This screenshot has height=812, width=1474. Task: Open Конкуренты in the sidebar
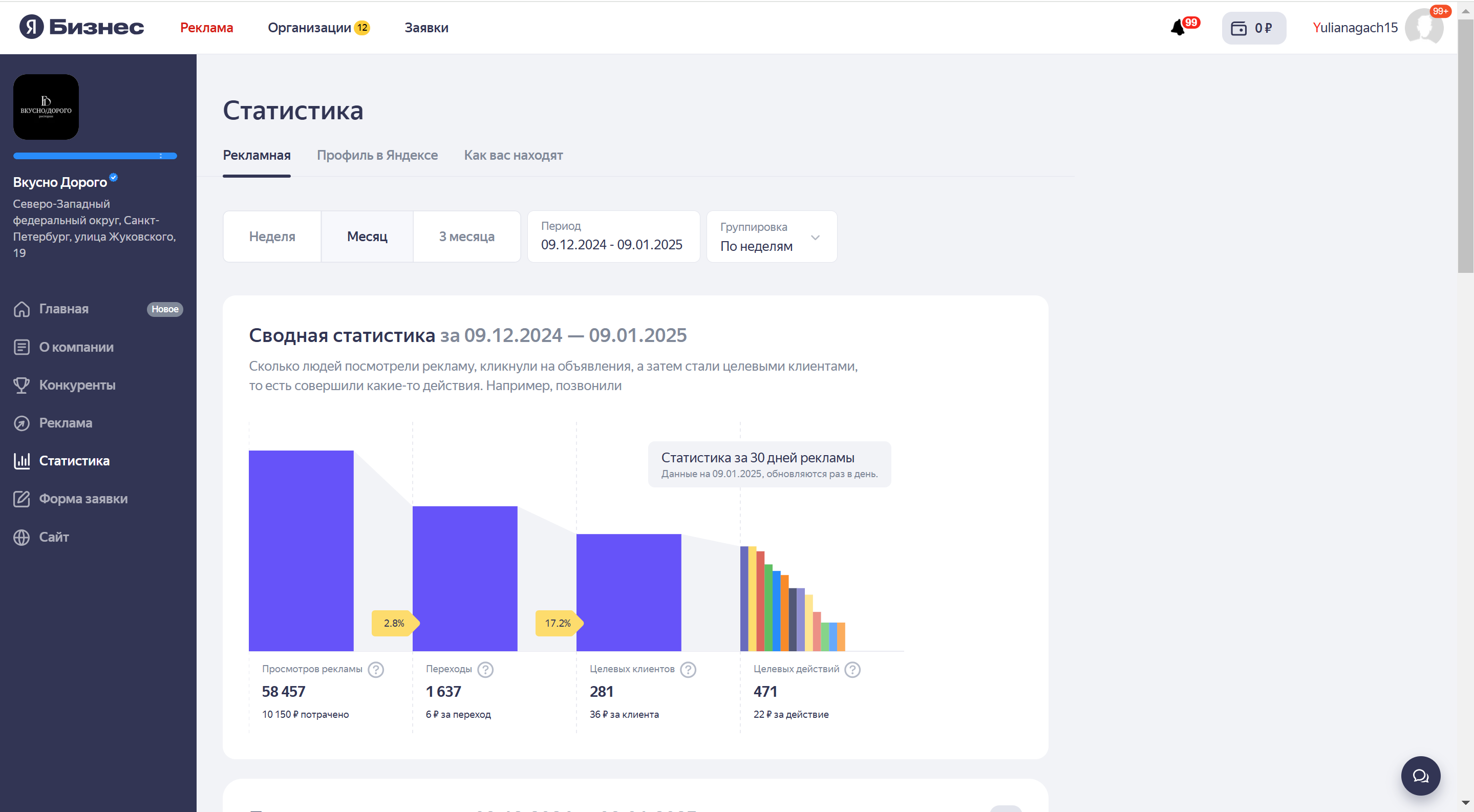pyautogui.click(x=77, y=385)
